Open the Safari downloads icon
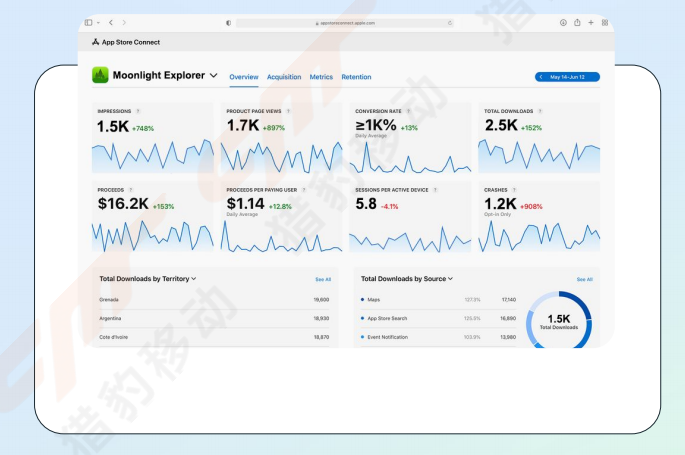The image size is (685, 455). 563,22
